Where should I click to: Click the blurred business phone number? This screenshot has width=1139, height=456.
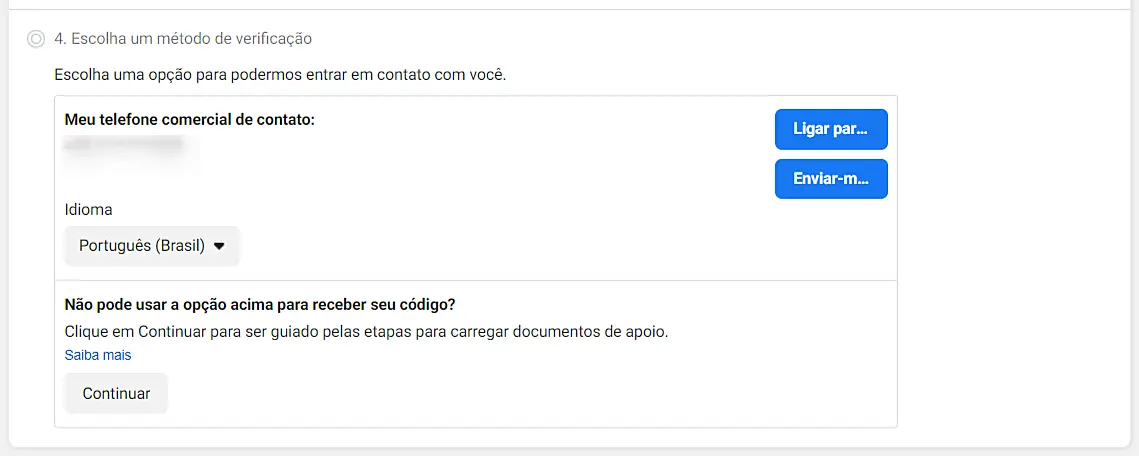click(125, 145)
